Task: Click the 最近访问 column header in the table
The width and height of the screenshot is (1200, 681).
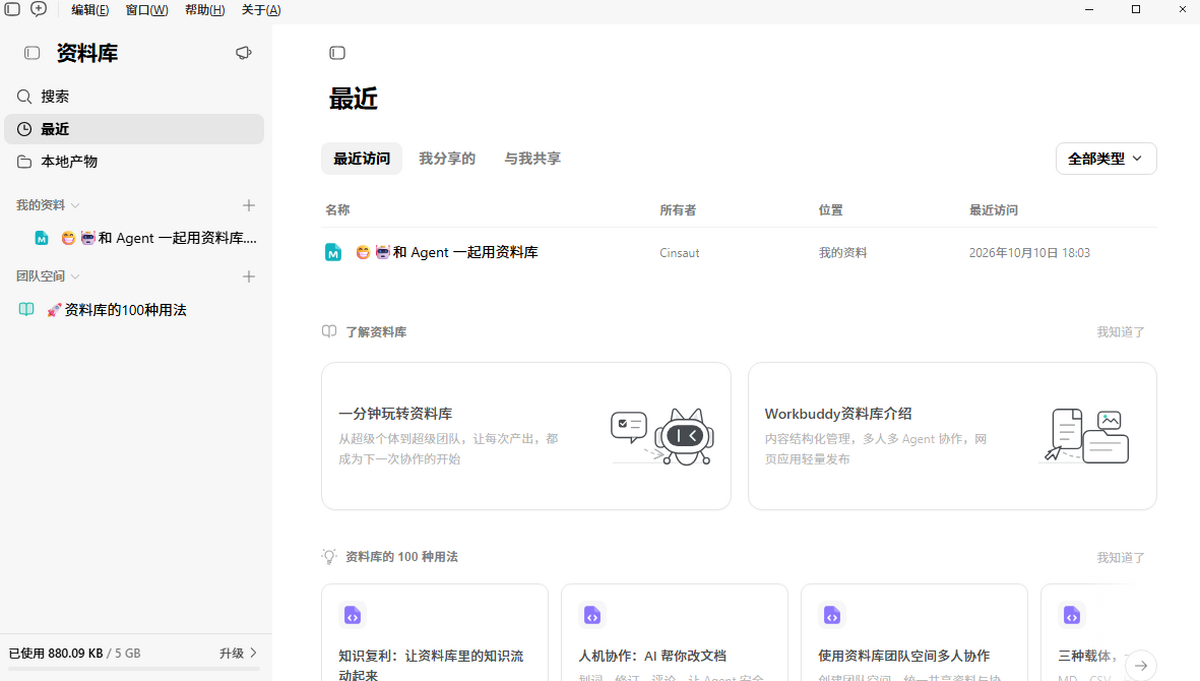Action: (994, 210)
